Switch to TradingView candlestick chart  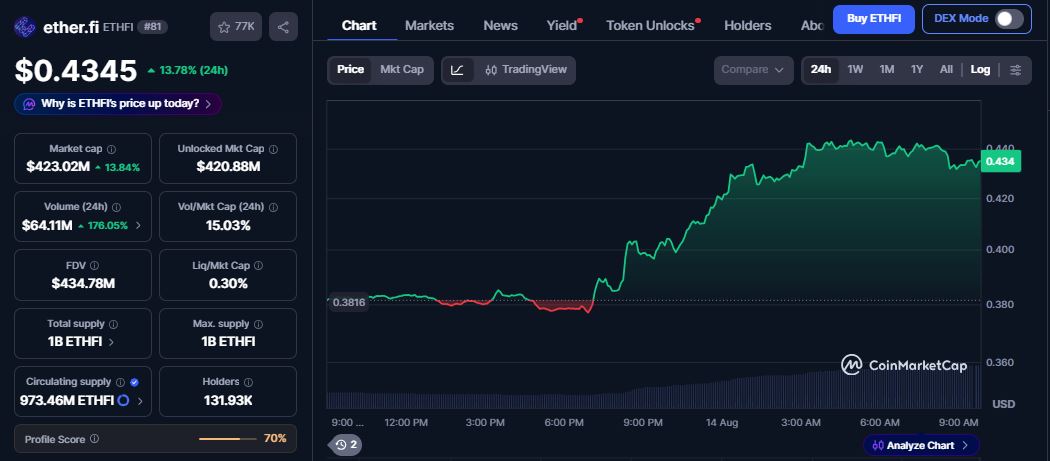point(526,70)
